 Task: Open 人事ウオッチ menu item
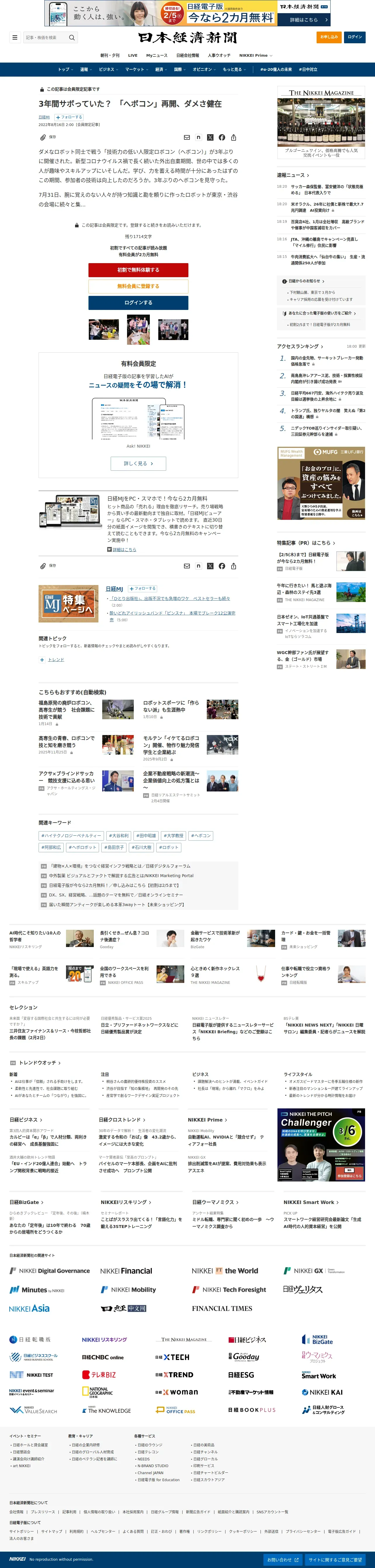[x=219, y=55]
